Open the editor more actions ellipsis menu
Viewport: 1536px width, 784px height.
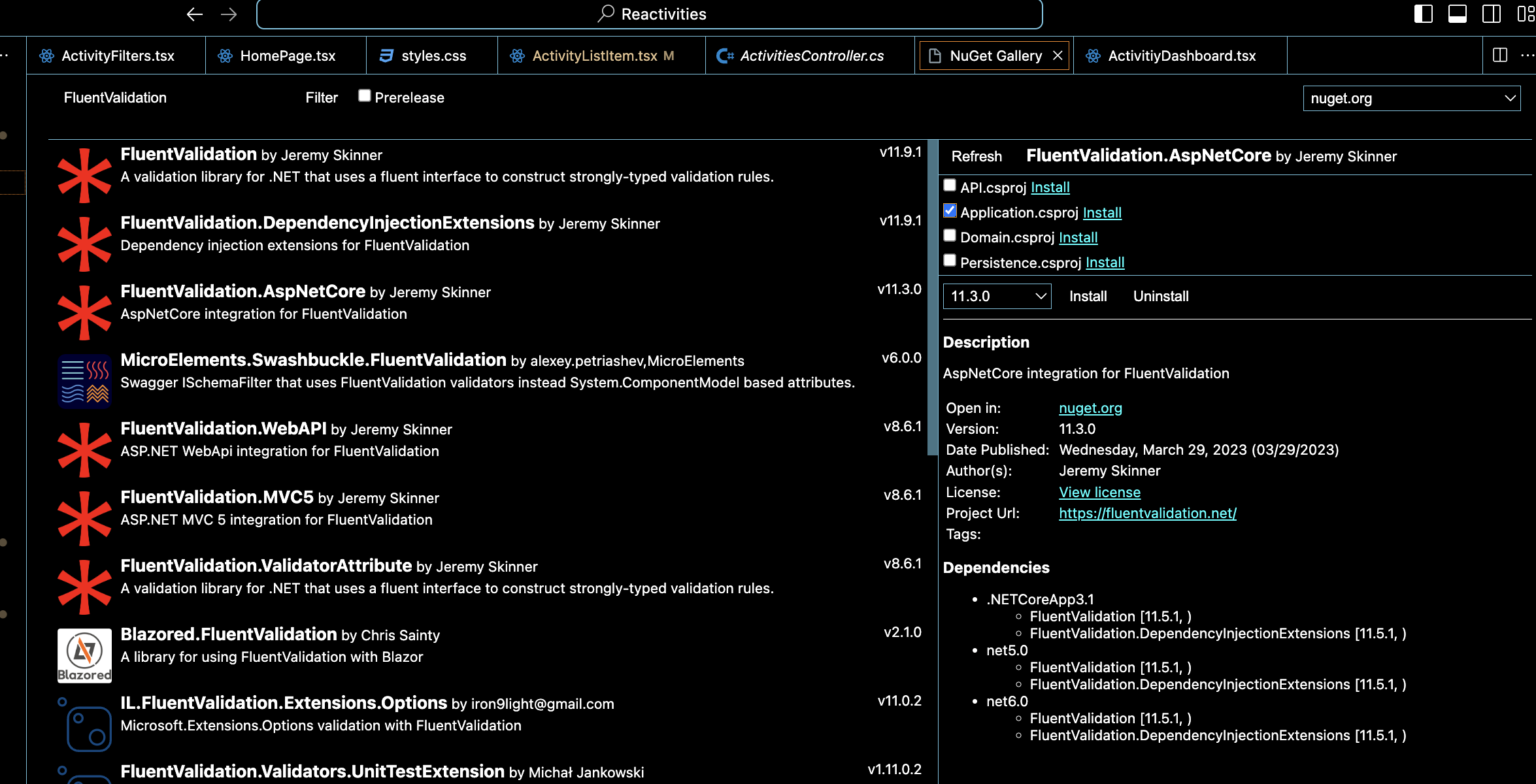(x=1527, y=56)
